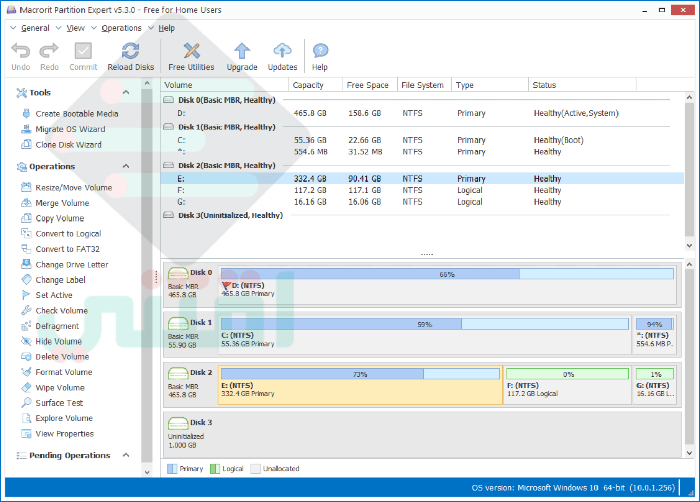Screen dimensions: 700x502
Task: Click the Set Active flag icon
Action: pos(26,295)
